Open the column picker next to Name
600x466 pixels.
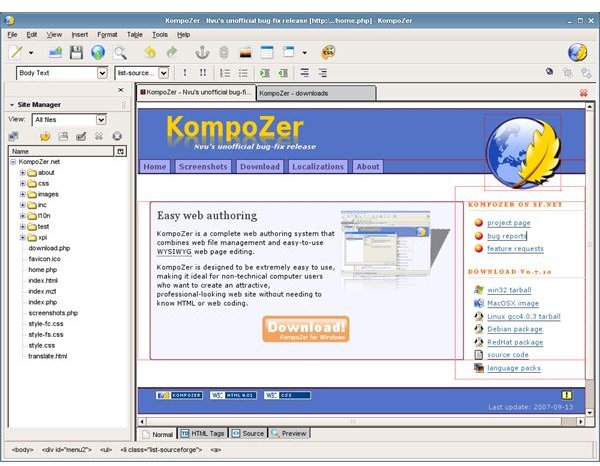click(x=121, y=152)
